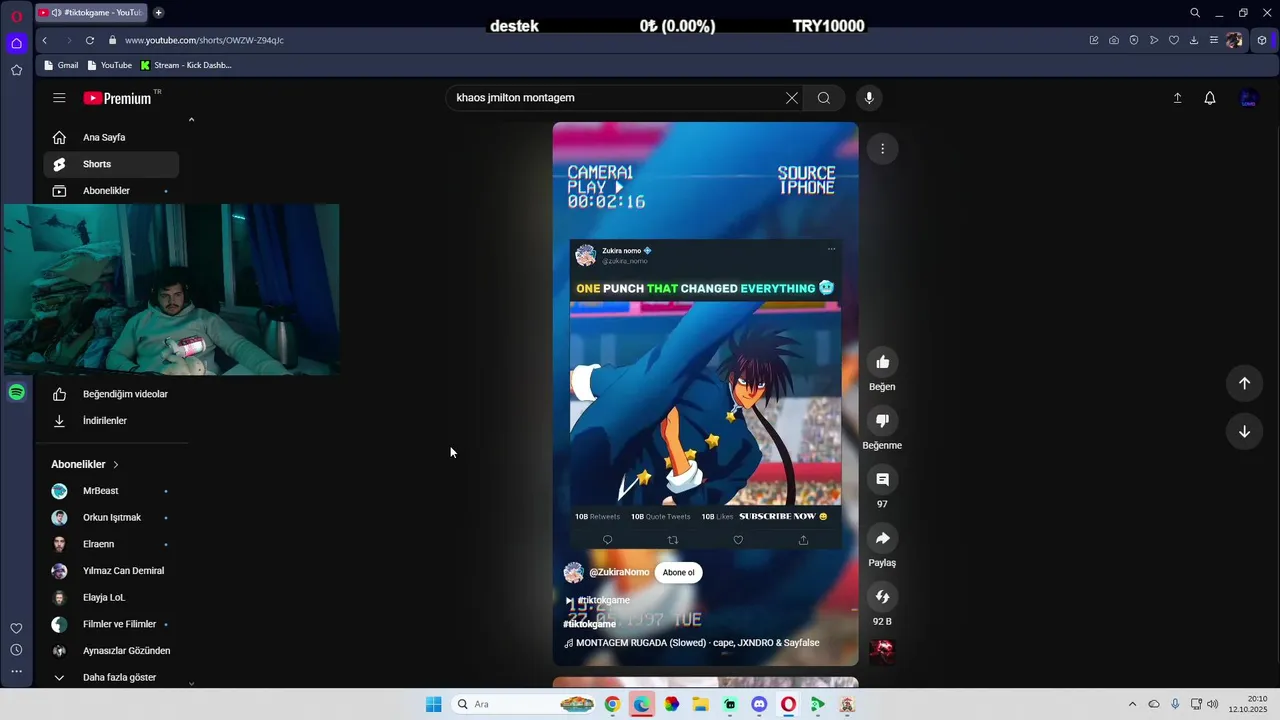Click the browser back arrow
Image resolution: width=1280 pixels, height=720 pixels.
click(x=45, y=40)
